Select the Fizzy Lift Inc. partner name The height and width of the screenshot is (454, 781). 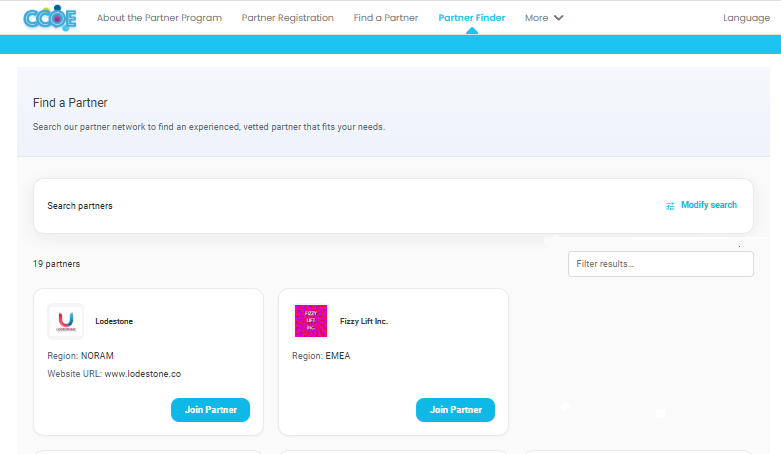pyautogui.click(x=364, y=321)
